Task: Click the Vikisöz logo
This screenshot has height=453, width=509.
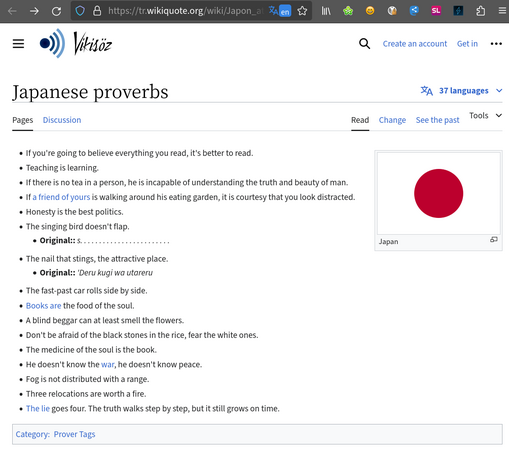Action: pos(76,43)
